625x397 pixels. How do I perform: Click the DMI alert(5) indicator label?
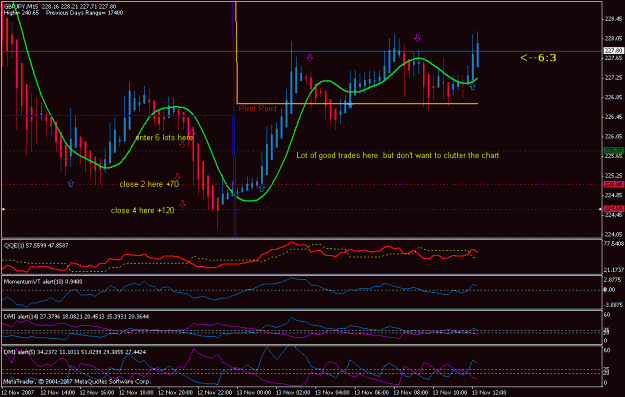pyautogui.click(x=75, y=352)
